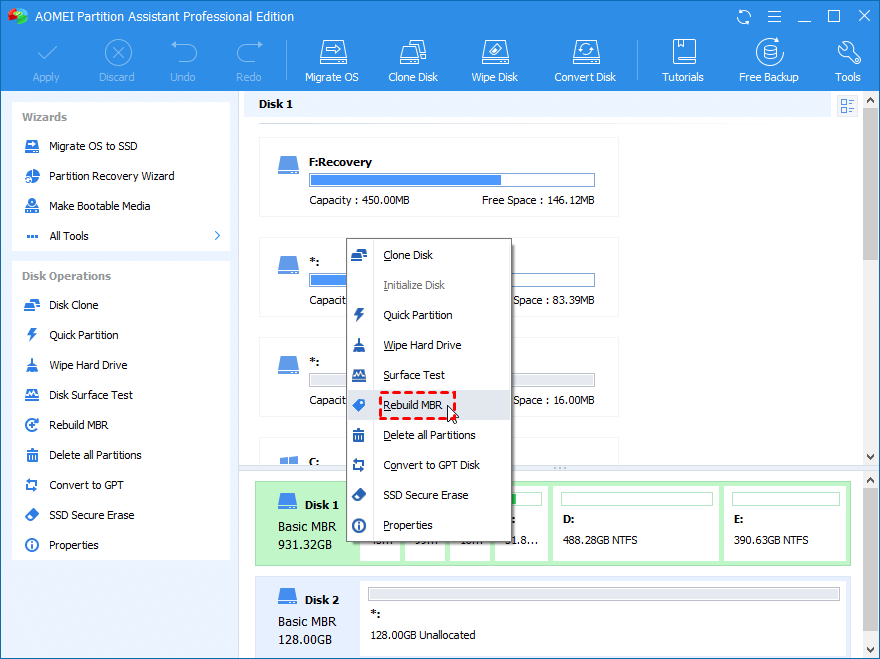Image resolution: width=880 pixels, height=659 pixels.
Task: Select Convert to GPT Disk menu entry
Action: tap(431, 465)
